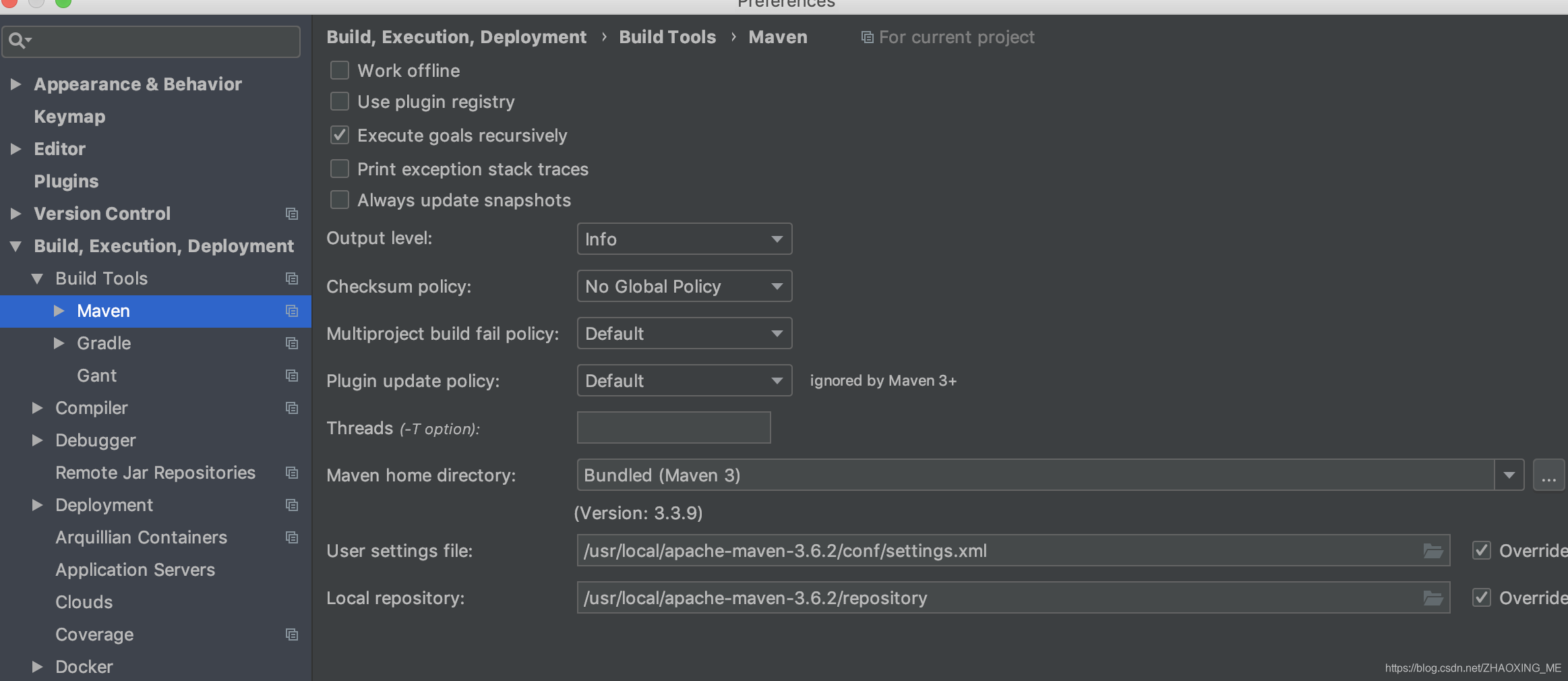This screenshot has height=681, width=1568.
Task: Expand Maven subsettings arrow
Action: (59, 311)
